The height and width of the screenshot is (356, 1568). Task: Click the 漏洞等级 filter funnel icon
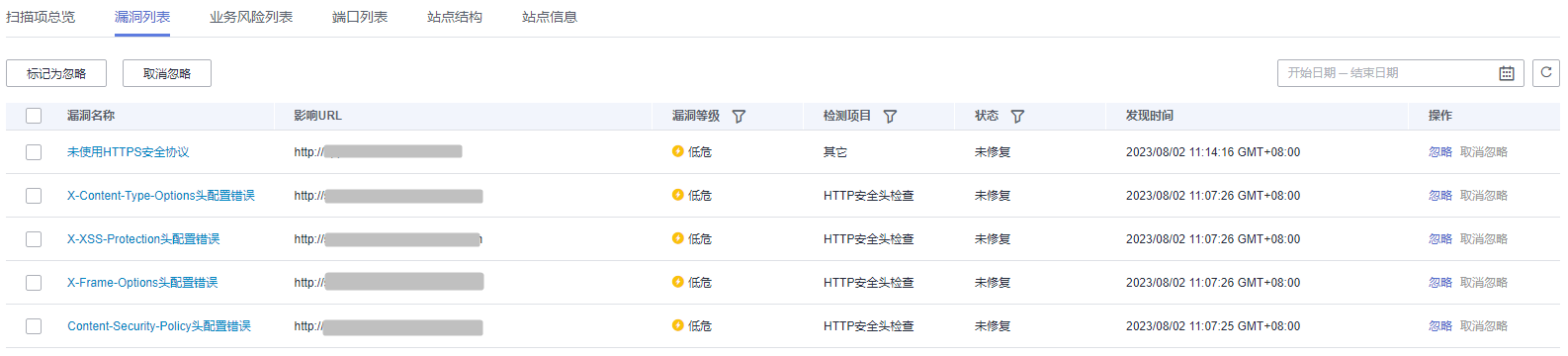click(x=739, y=116)
